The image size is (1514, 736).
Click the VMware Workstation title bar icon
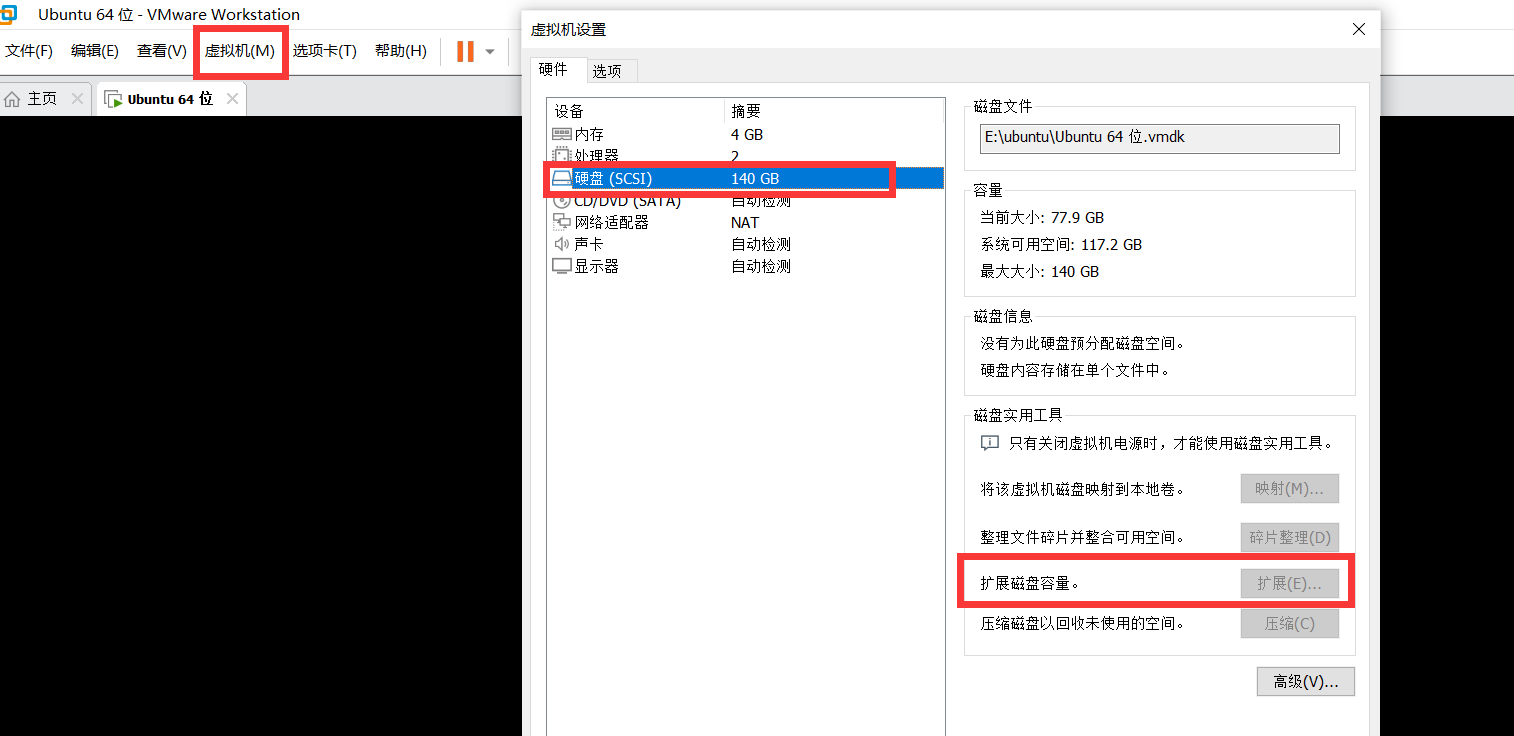pyautogui.click(x=8, y=14)
